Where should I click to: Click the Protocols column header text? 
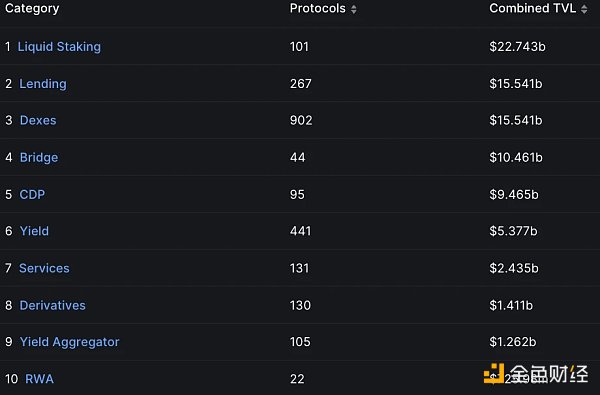point(318,8)
